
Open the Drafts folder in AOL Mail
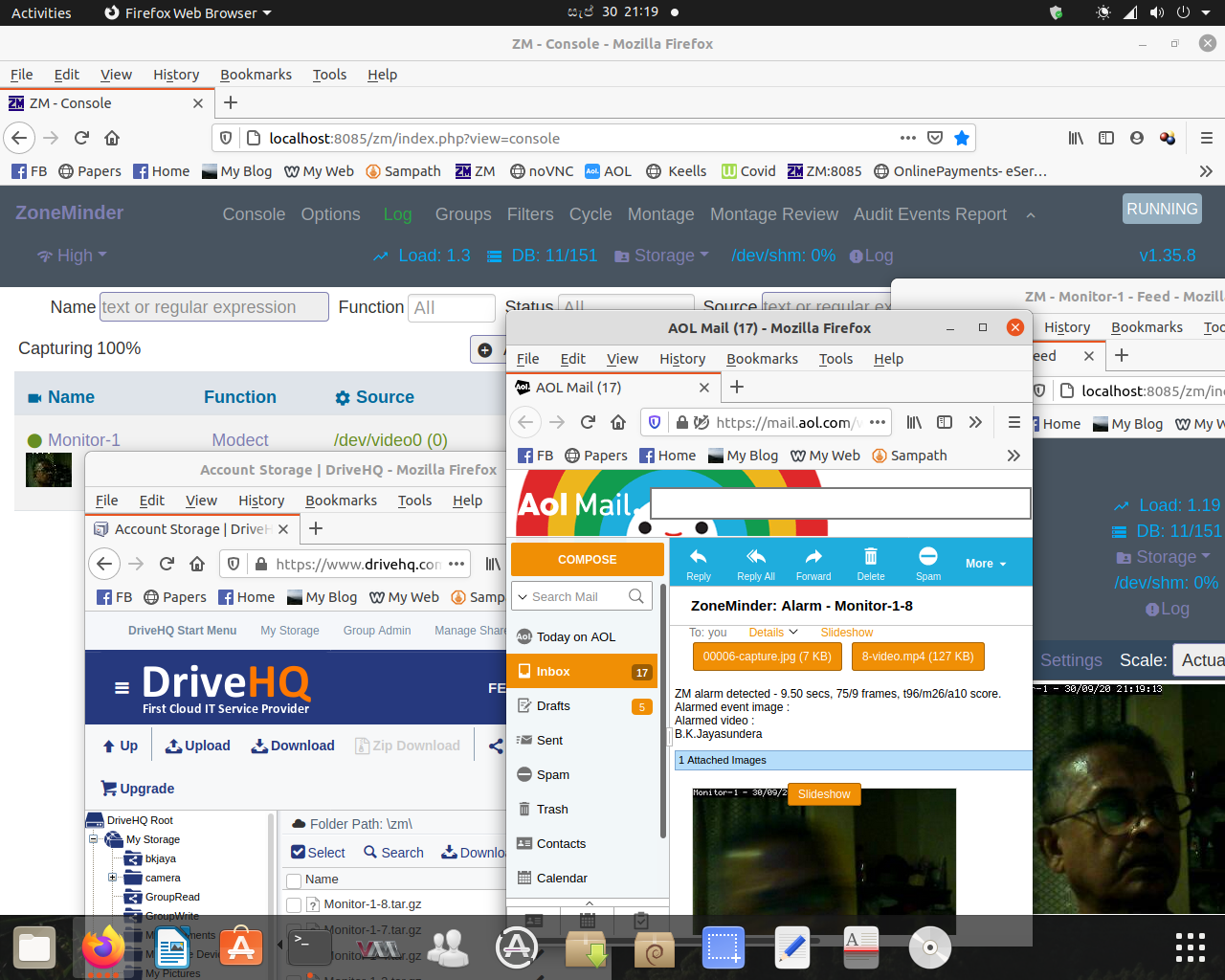553,706
